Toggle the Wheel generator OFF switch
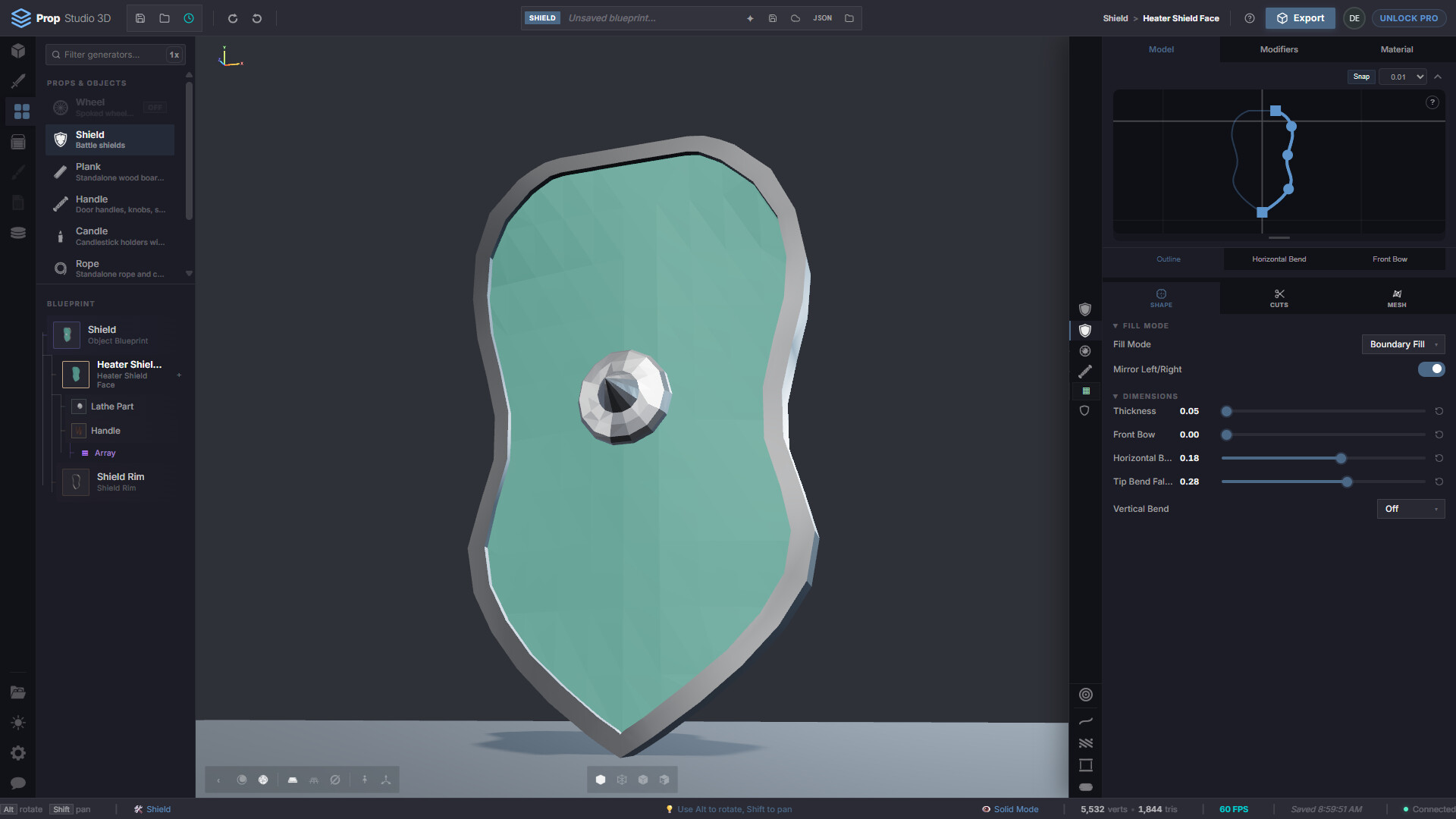This screenshot has height=819, width=1456. click(155, 108)
